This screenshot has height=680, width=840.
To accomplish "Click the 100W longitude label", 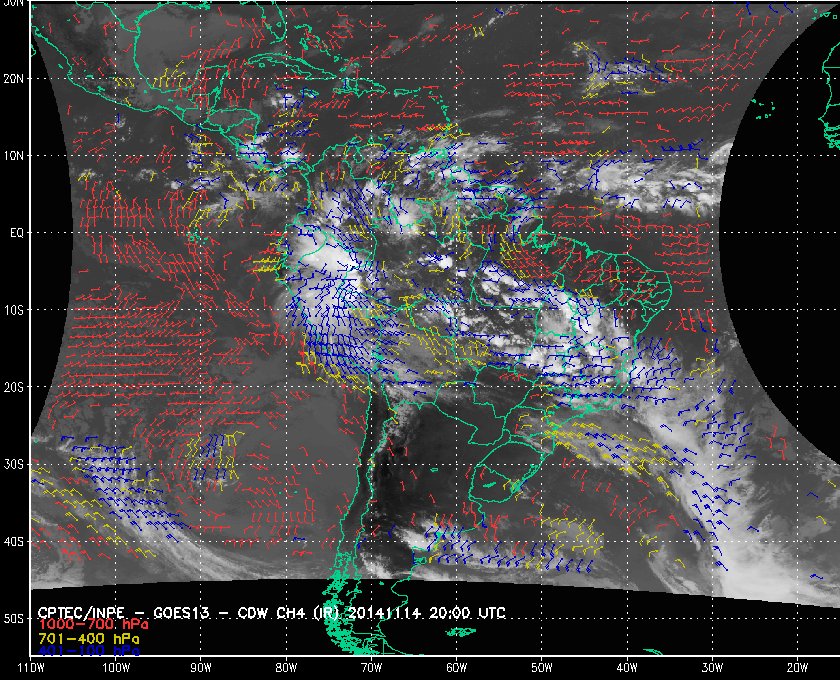I will (116, 668).
